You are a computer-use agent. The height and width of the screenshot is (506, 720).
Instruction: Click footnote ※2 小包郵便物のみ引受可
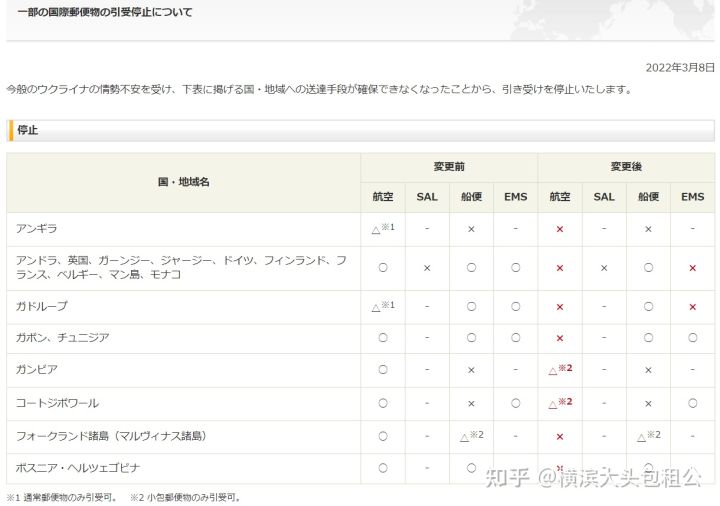pyautogui.click(x=185, y=497)
